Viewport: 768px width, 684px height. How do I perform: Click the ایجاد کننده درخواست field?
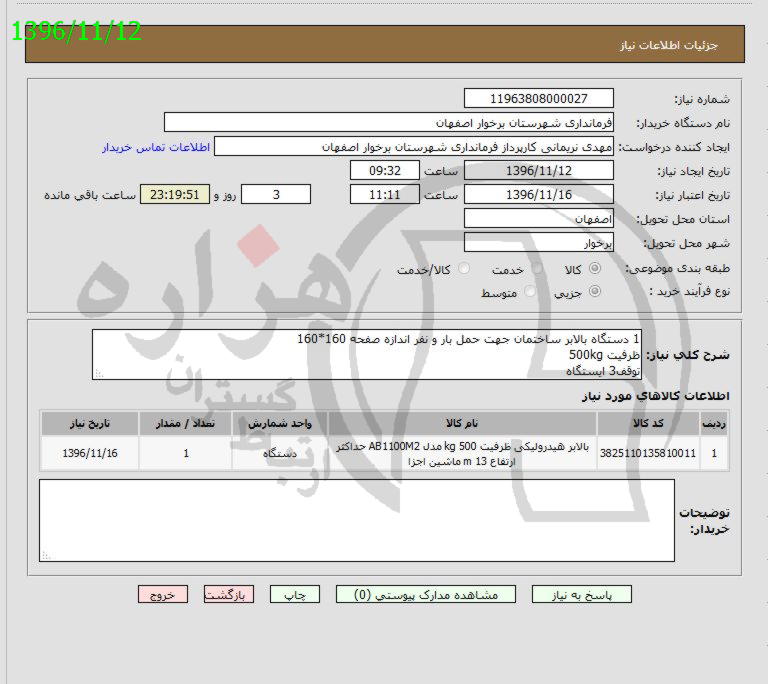(414, 147)
